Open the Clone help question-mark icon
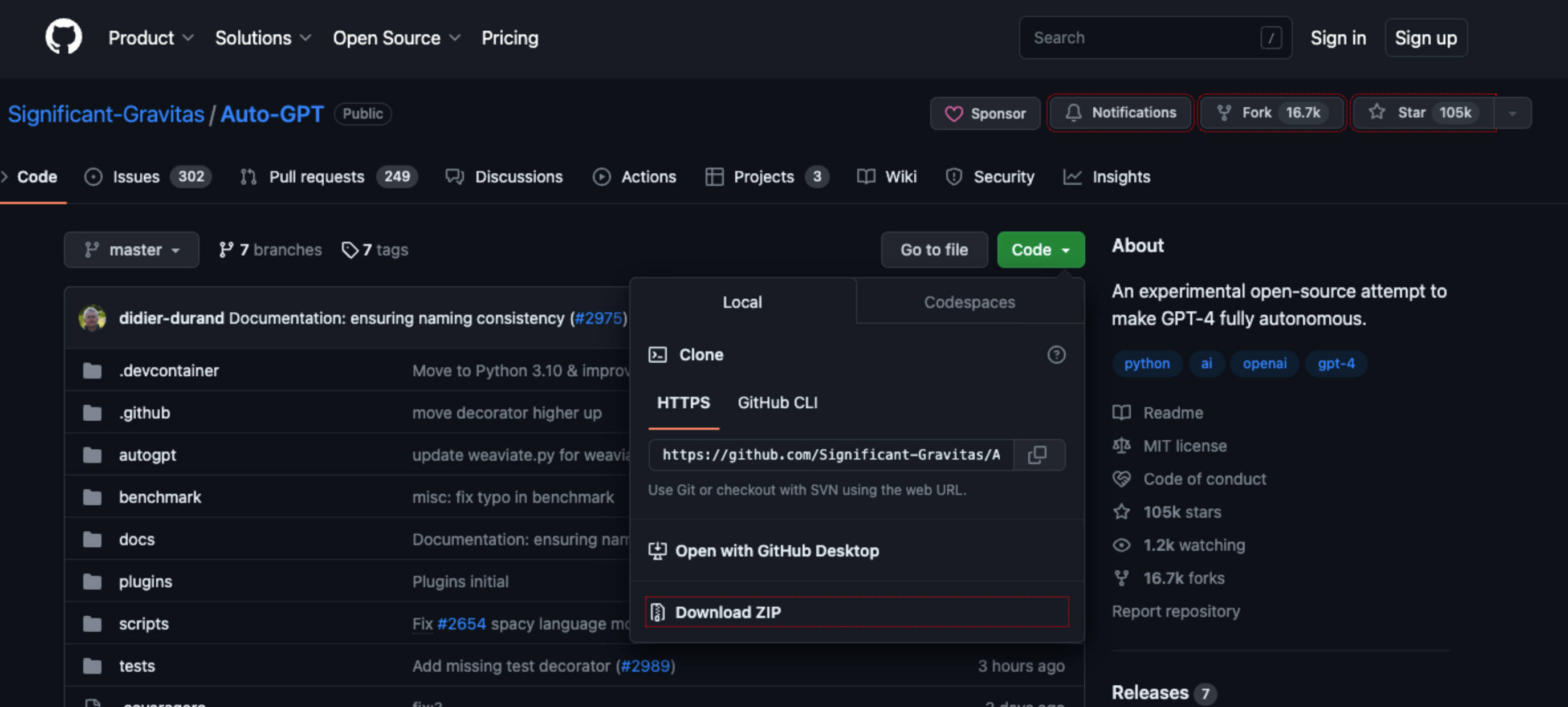The width and height of the screenshot is (1568, 707). click(x=1056, y=355)
